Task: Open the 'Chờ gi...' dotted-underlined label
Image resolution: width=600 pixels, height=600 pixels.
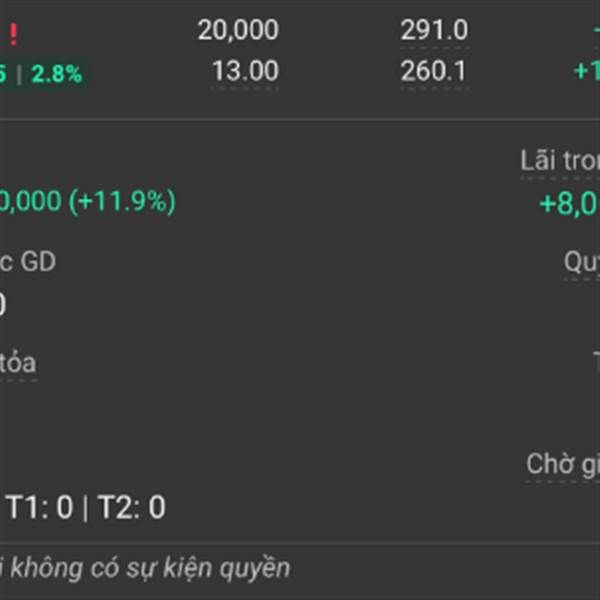Action: click(x=563, y=464)
